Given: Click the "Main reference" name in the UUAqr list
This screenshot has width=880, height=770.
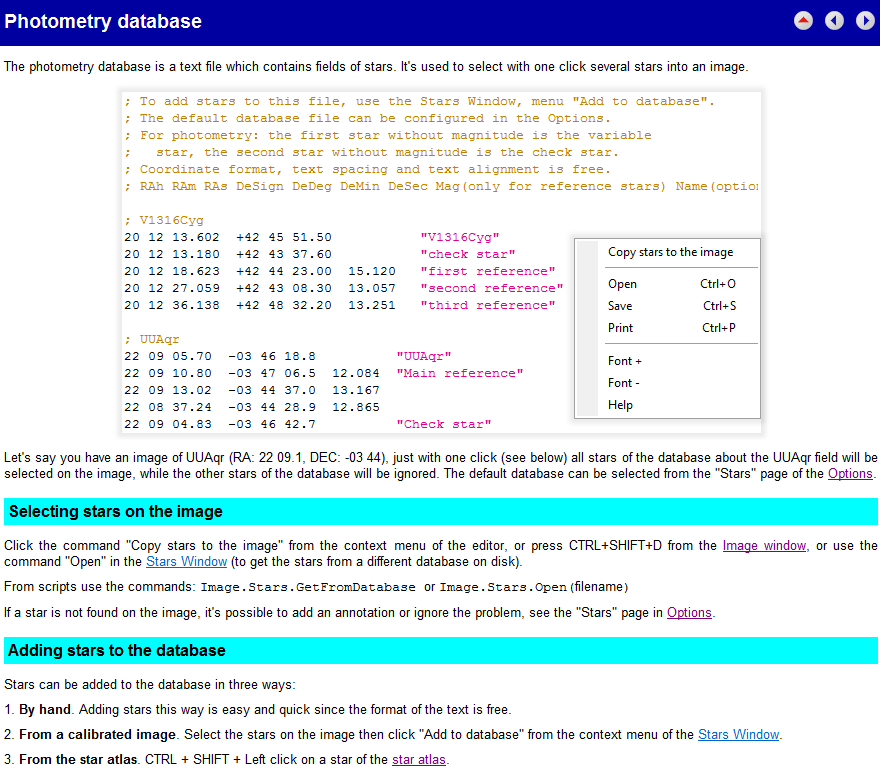Looking at the screenshot, I should click(460, 373).
